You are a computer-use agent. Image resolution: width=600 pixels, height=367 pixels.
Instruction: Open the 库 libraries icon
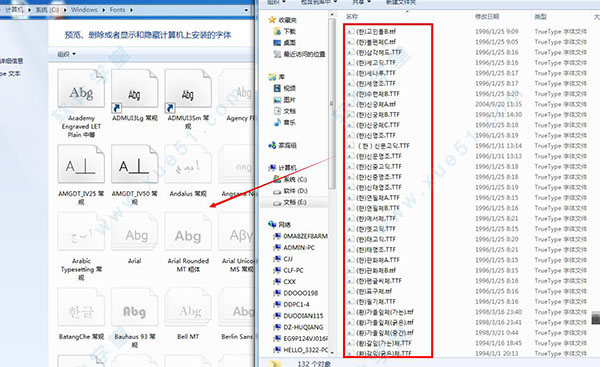(x=272, y=77)
